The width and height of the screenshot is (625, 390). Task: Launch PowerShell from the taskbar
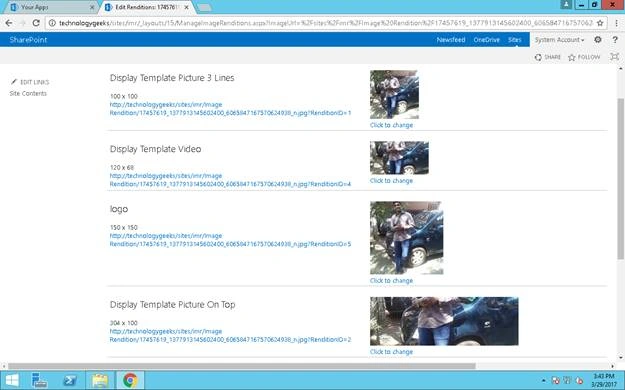[70, 380]
